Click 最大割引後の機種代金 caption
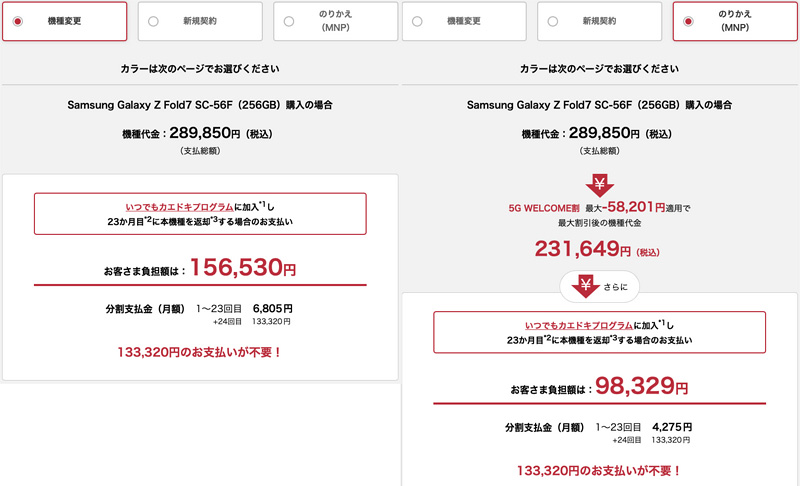 (x=599, y=223)
